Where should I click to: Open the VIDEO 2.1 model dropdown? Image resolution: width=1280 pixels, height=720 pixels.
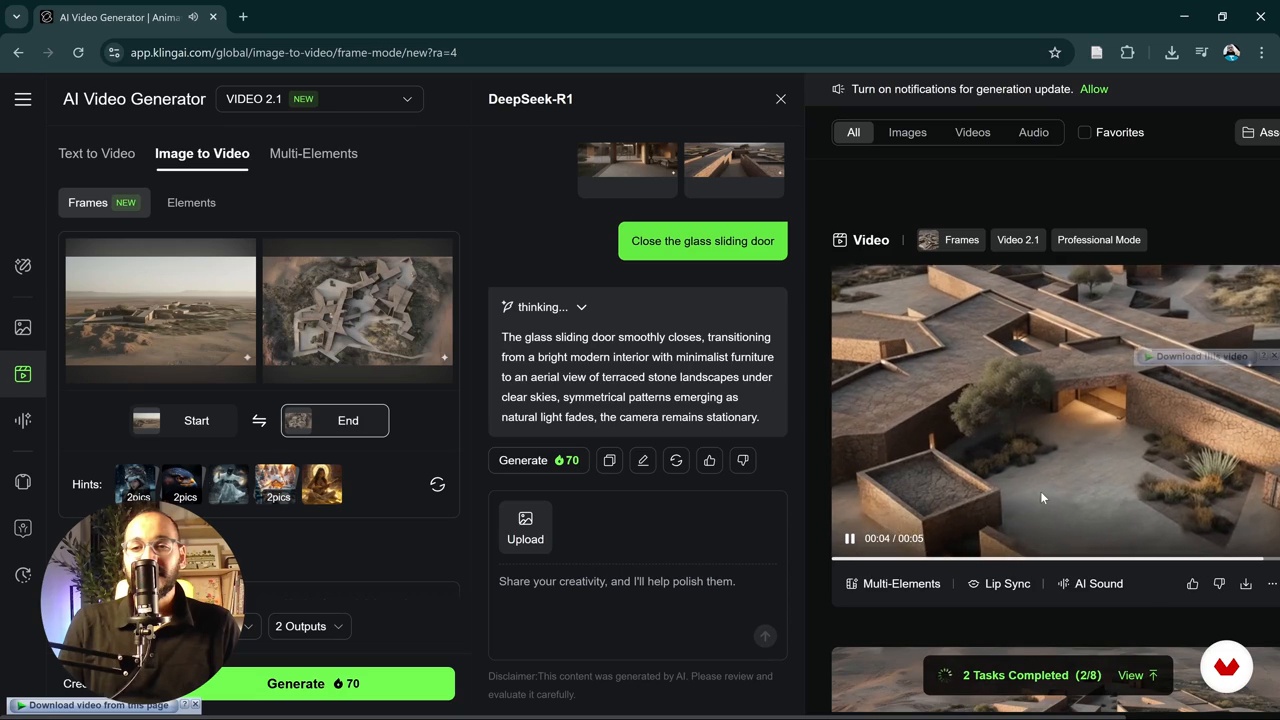(319, 99)
